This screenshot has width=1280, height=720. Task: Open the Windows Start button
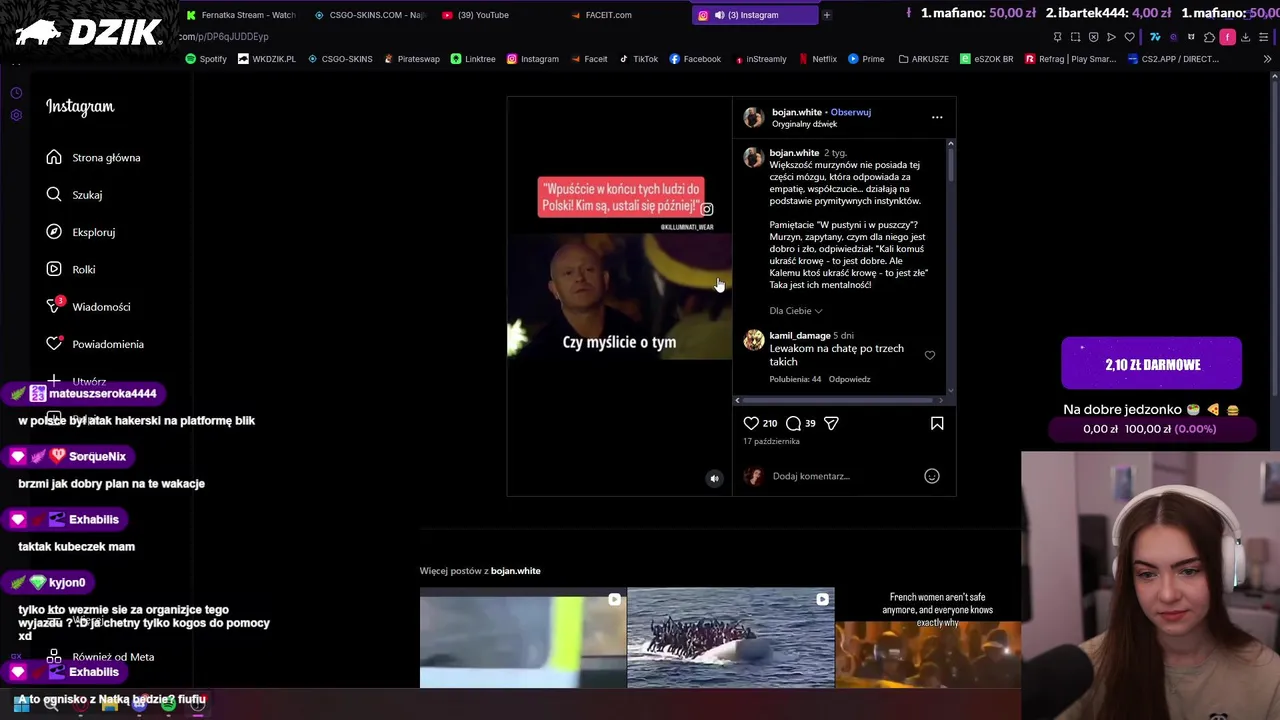coord(21,704)
